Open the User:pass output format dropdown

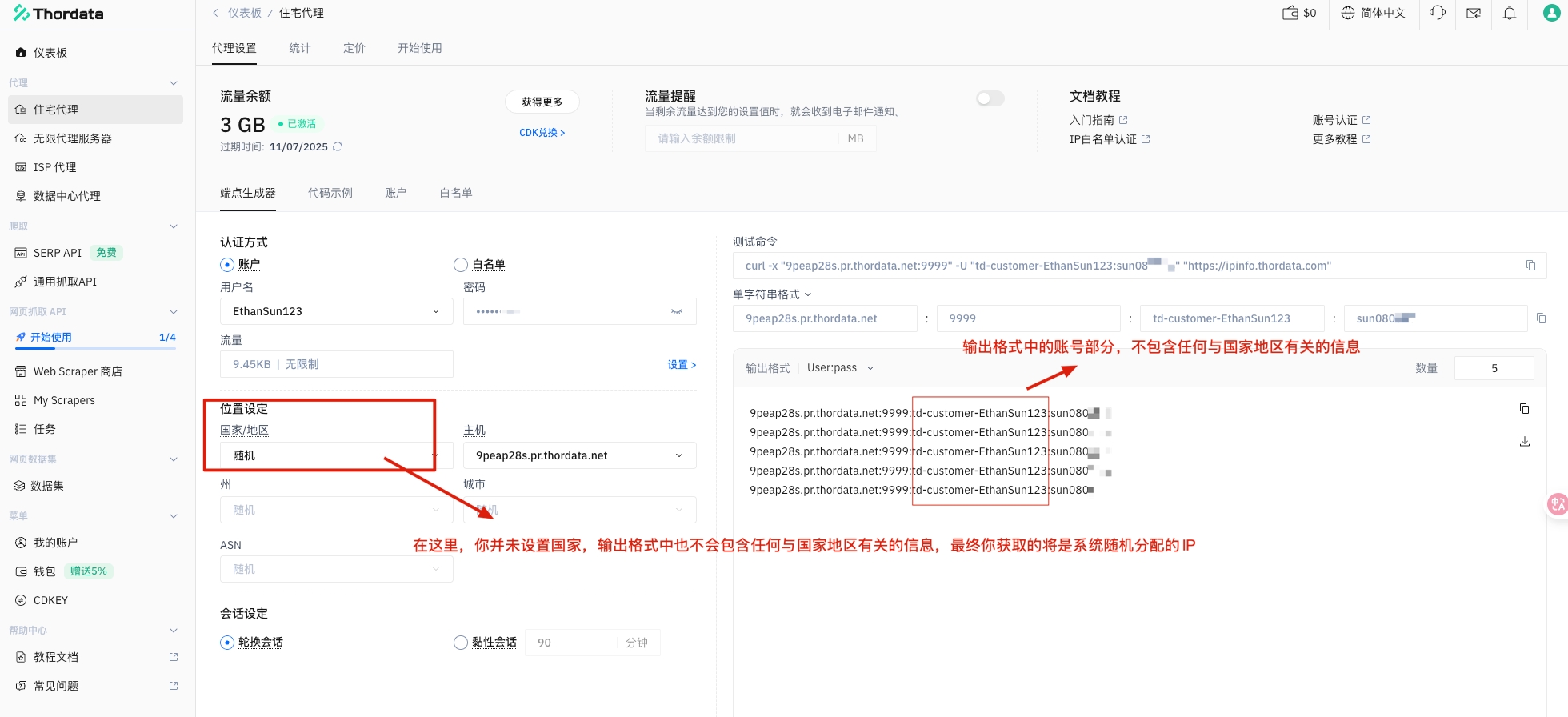tap(840, 368)
